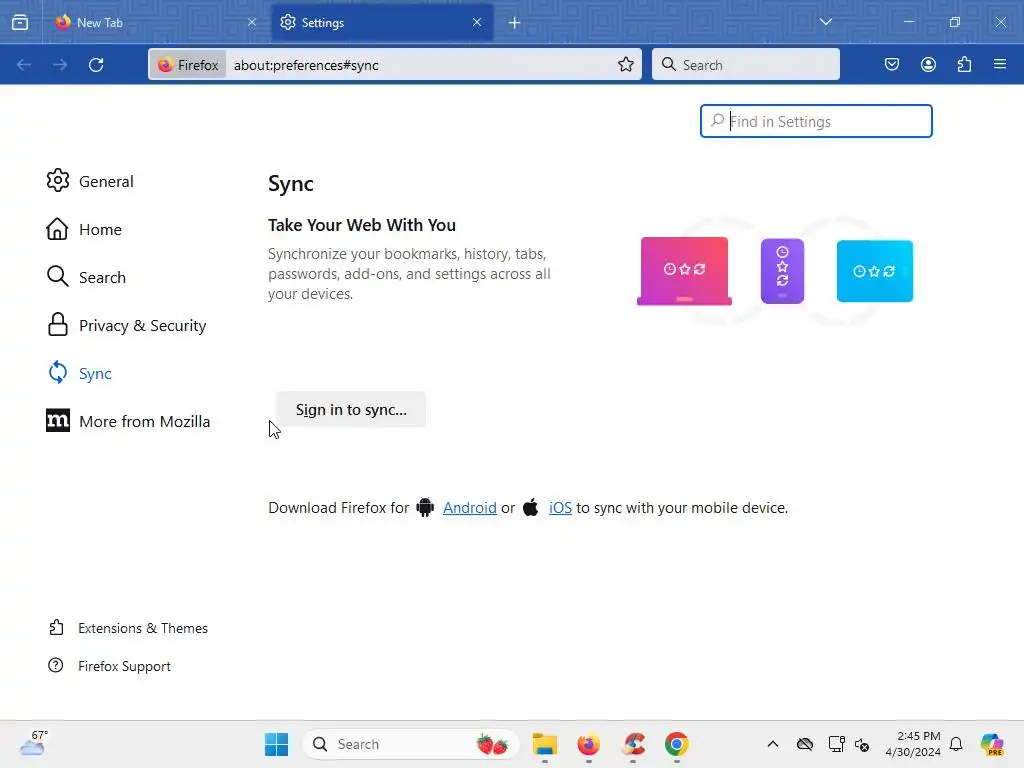Open the Search settings category
1024x768 pixels.
(x=86, y=277)
